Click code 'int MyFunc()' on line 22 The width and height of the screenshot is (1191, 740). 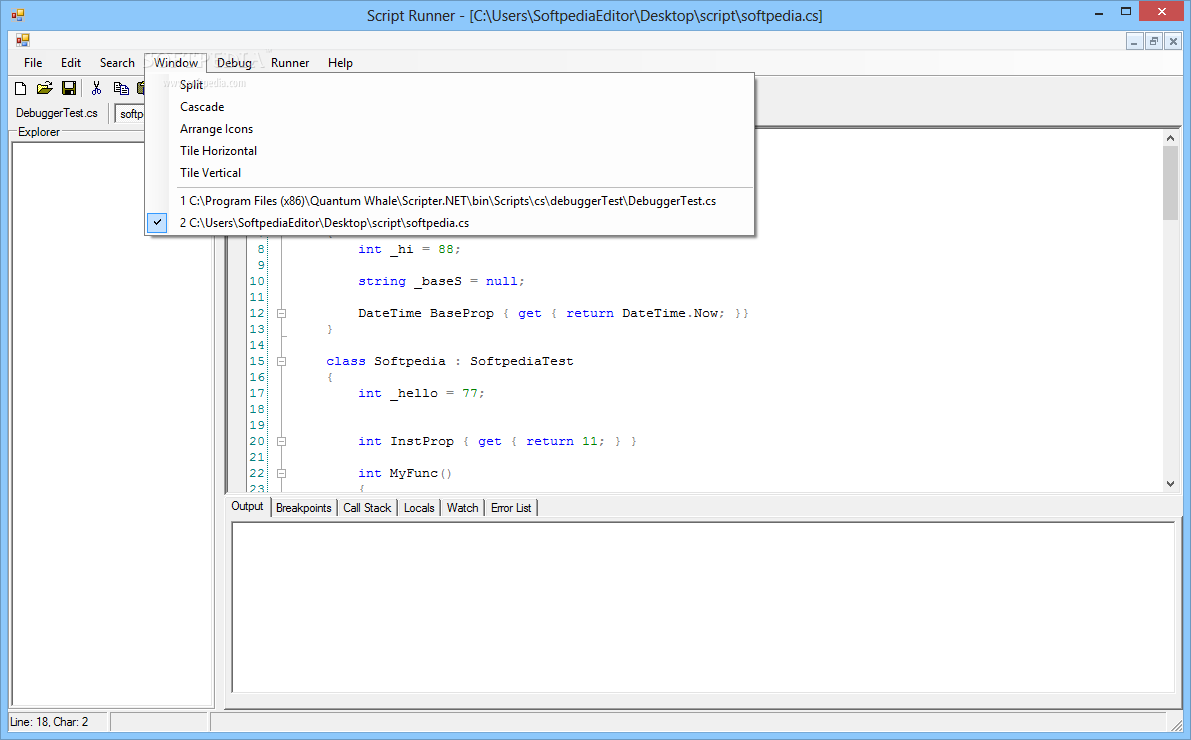point(405,473)
